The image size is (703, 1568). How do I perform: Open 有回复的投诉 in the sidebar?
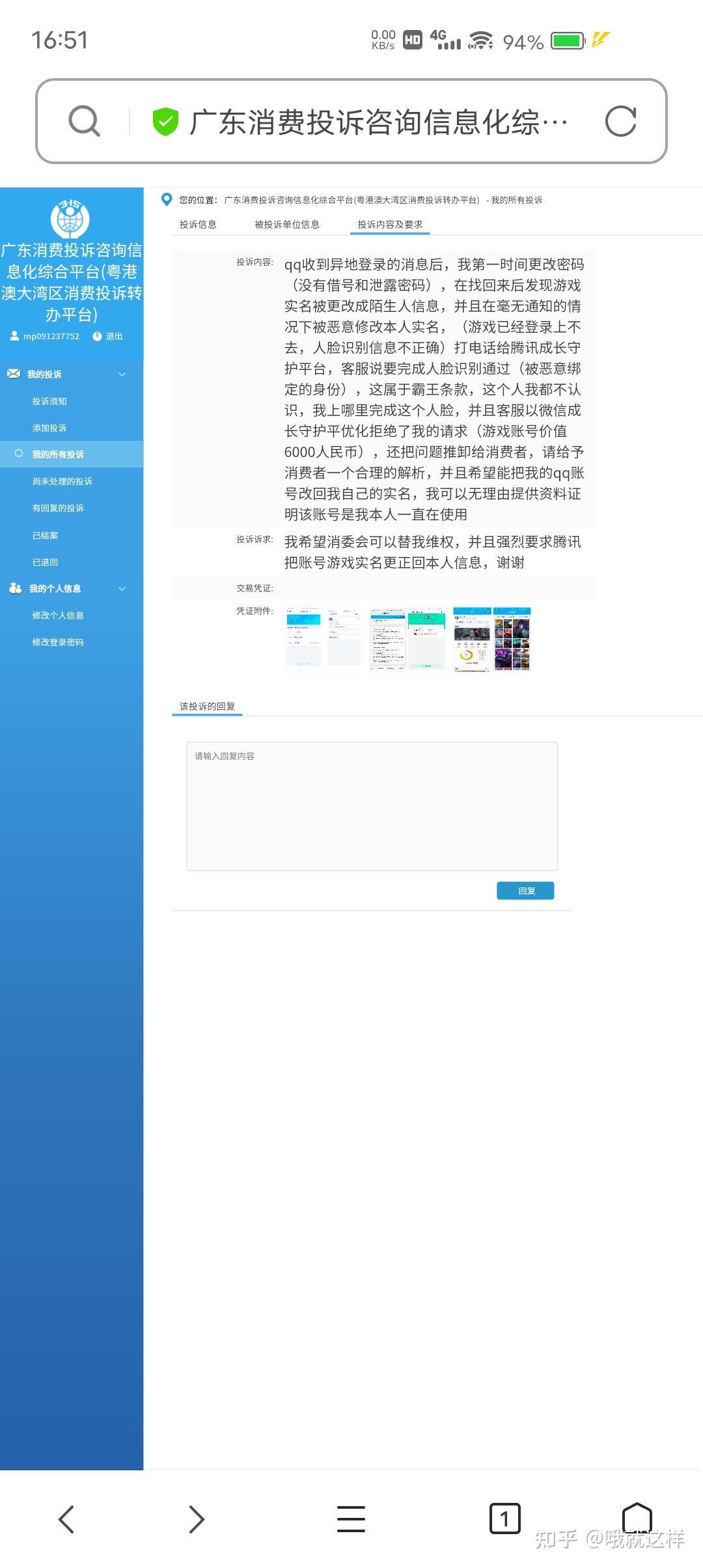point(58,508)
